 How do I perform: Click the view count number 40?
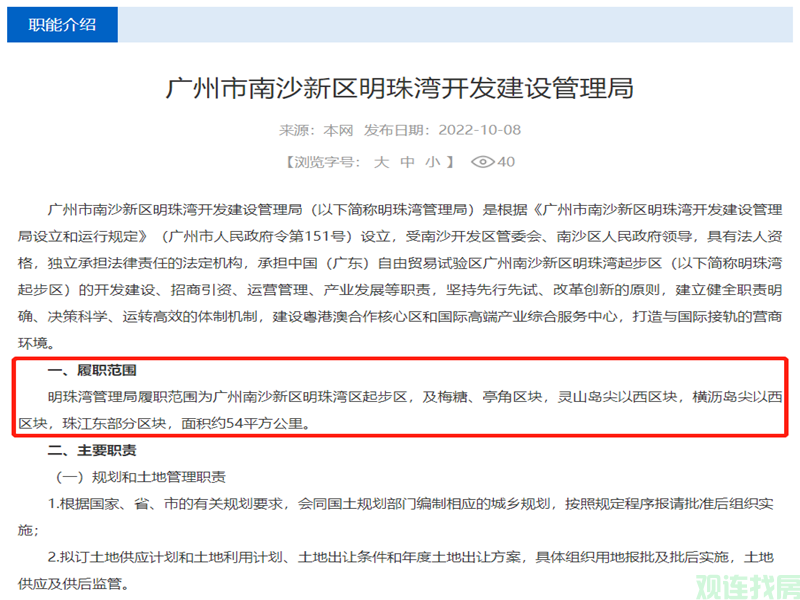[506, 162]
